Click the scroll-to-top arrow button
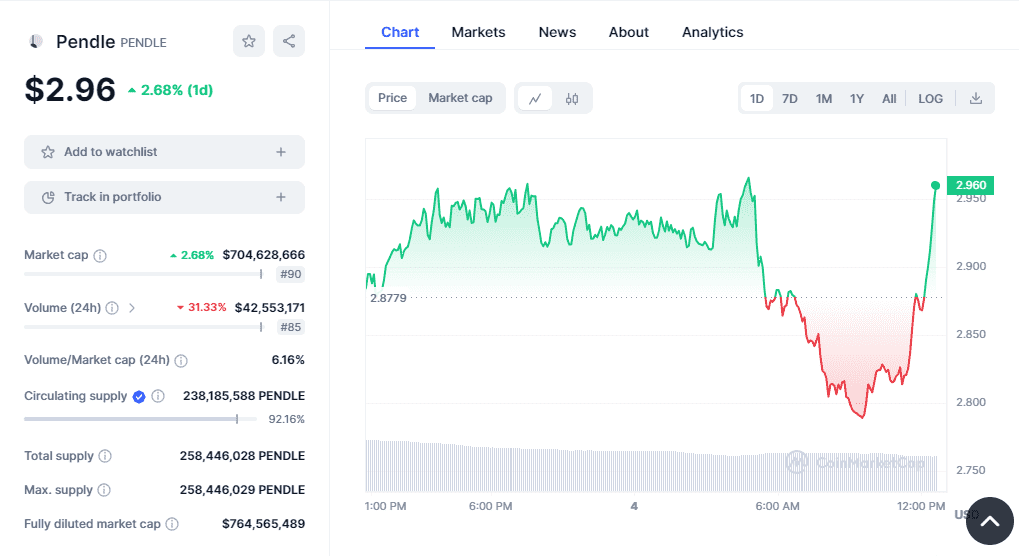1019x556 pixels. [x=990, y=521]
